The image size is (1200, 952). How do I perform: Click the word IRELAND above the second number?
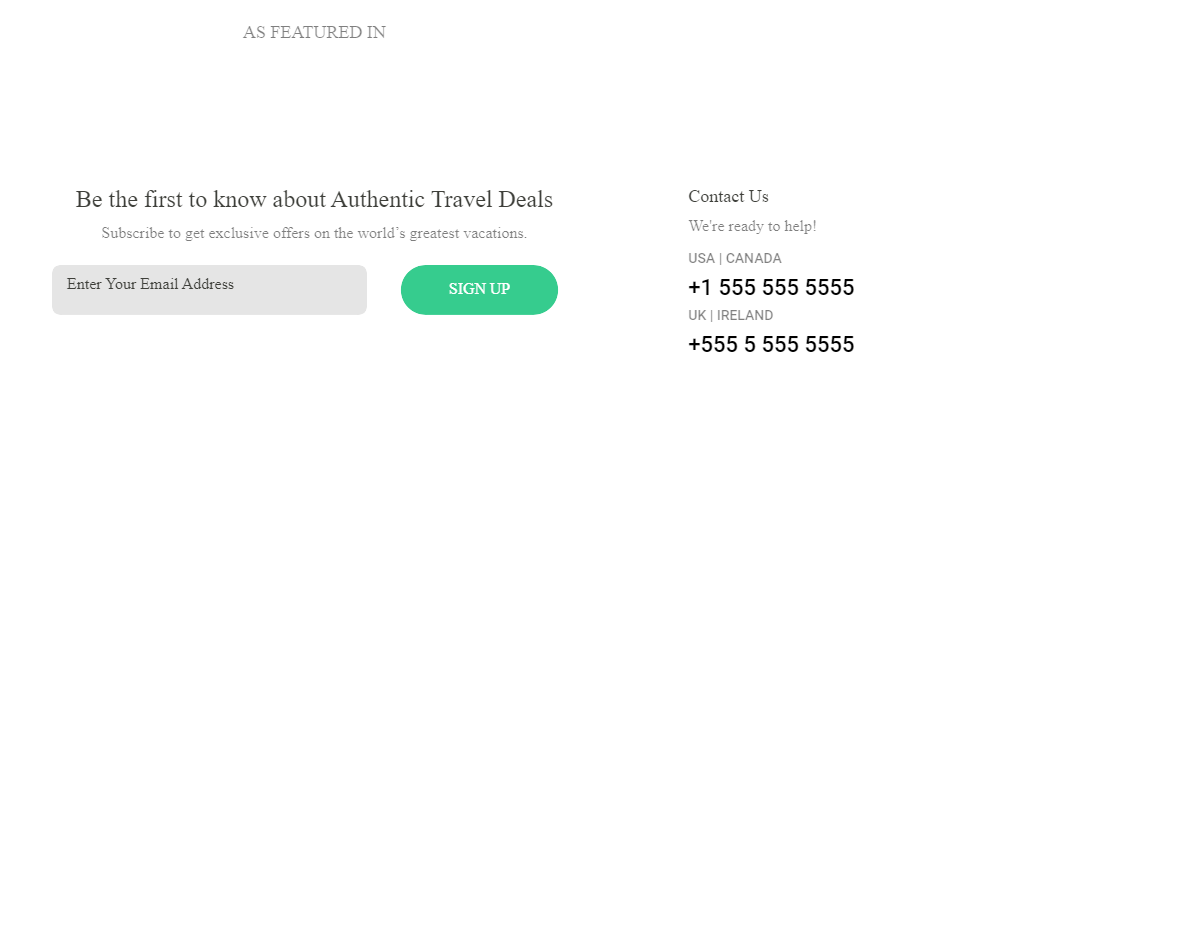click(x=745, y=315)
